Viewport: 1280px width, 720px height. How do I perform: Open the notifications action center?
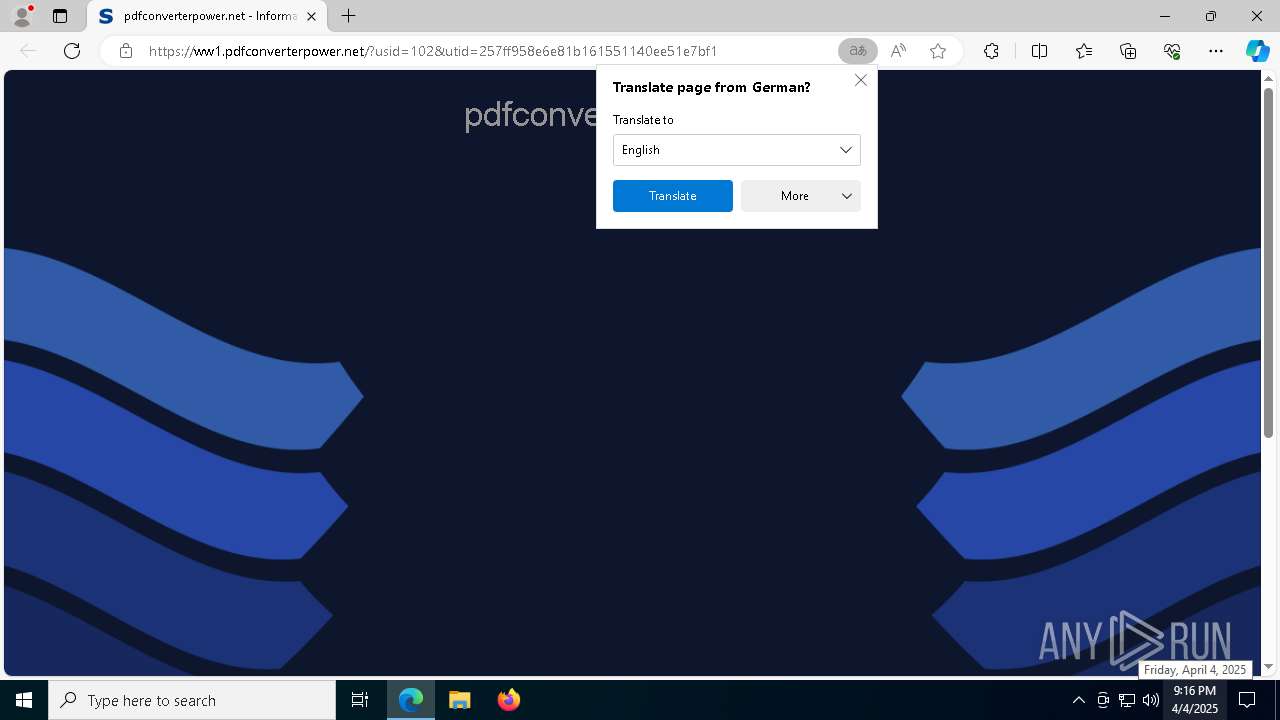click(x=1247, y=700)
